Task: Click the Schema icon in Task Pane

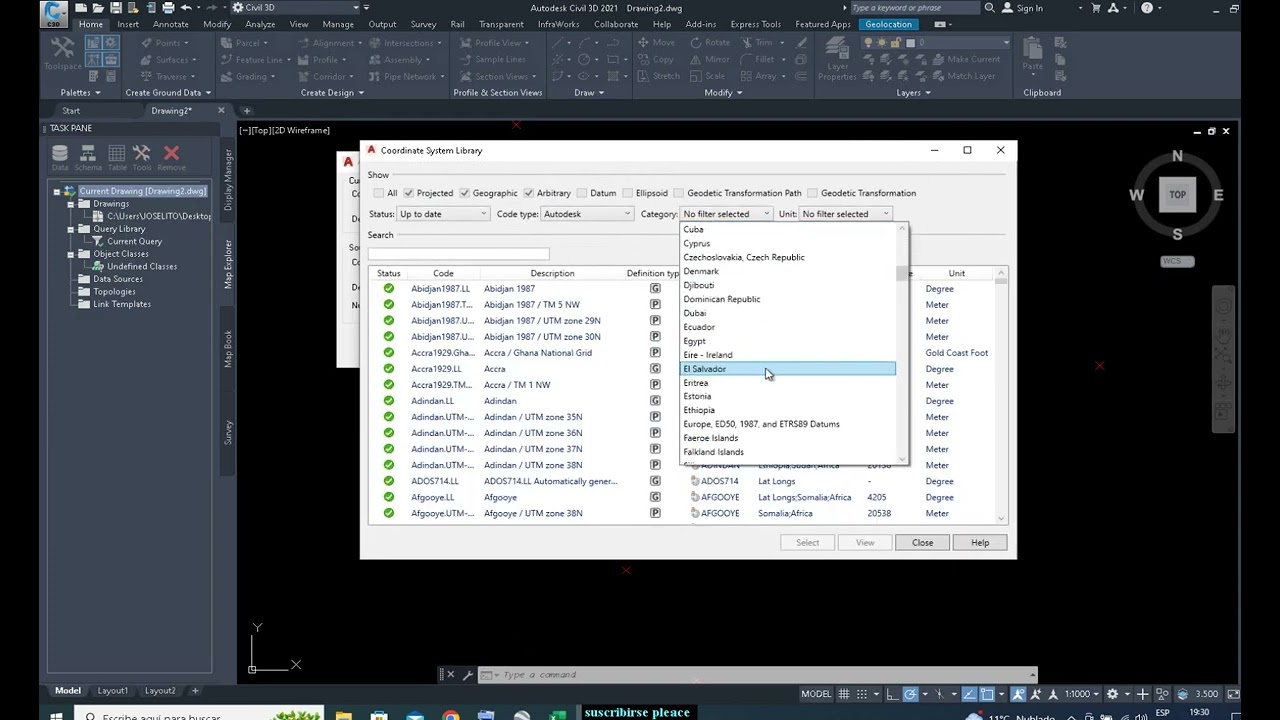Action: coord(88,157)
